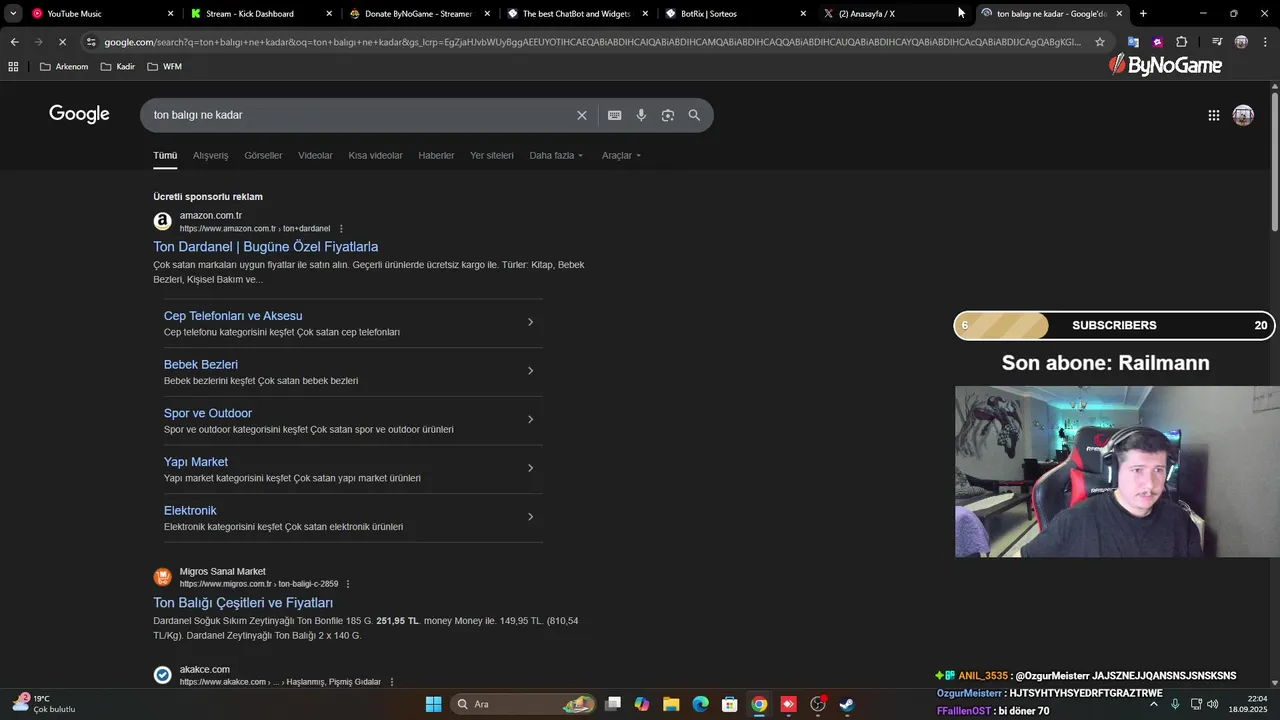
Task: Close the Anasayfa / X tab
Action: pyautogui.click(x=964, y=14)
